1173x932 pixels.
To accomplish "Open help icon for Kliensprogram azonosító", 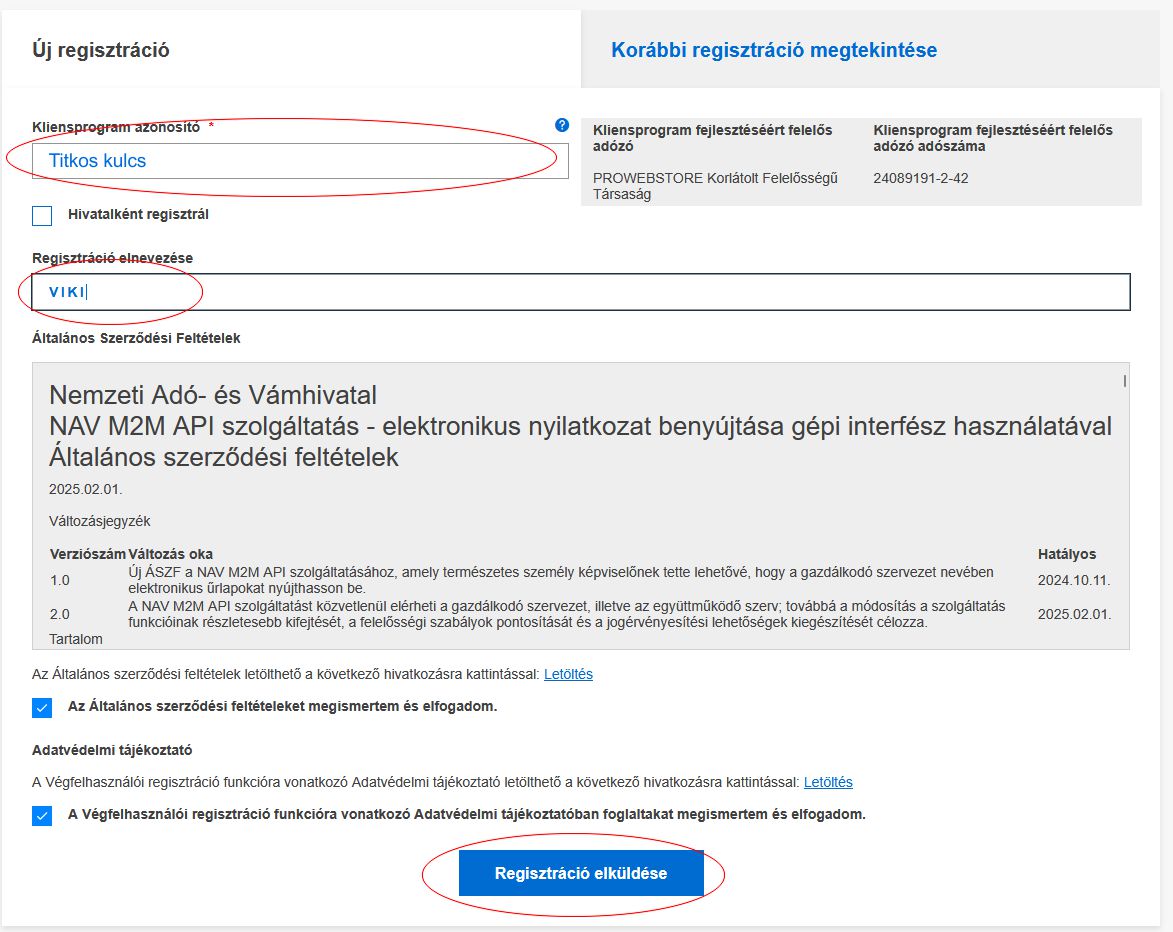I will [562, 125].
